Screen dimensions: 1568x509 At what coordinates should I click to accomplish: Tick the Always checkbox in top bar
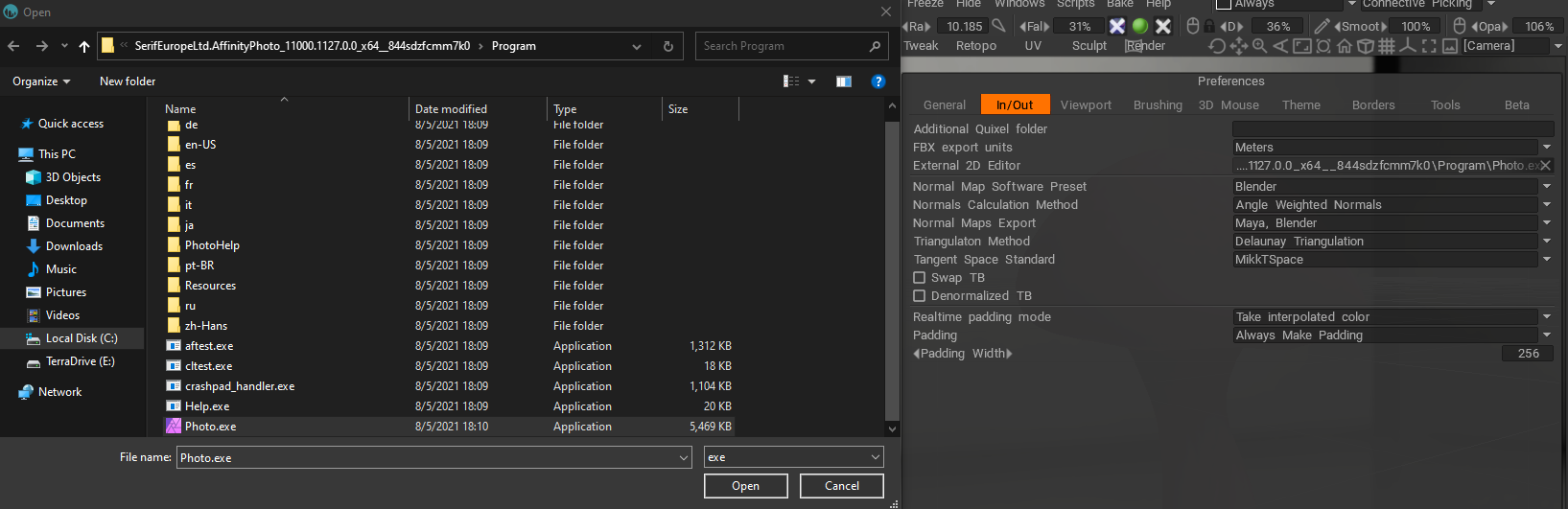point(1224,5)
